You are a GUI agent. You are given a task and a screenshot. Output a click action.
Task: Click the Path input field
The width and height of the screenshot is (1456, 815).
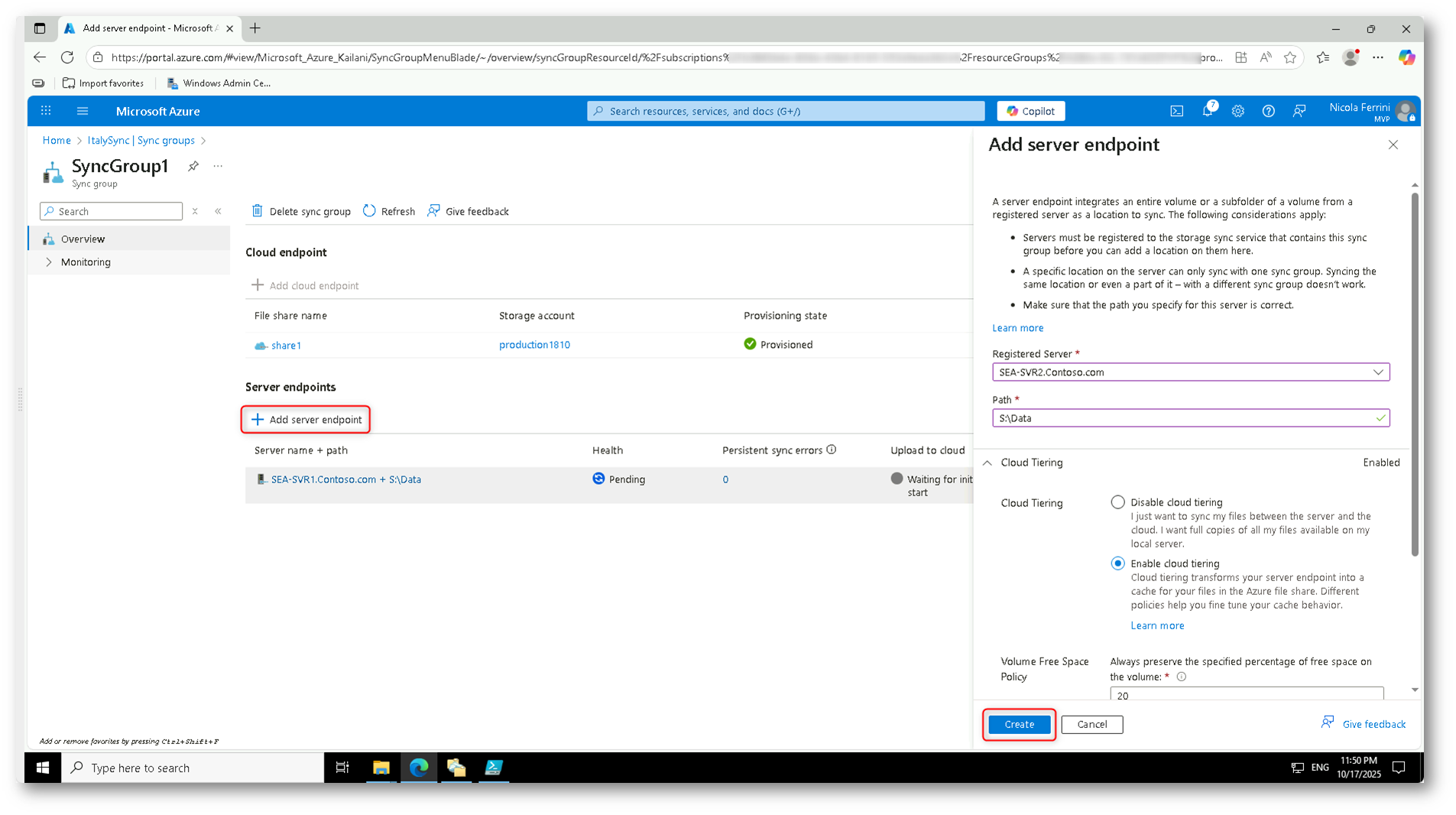coord(1185,418)
